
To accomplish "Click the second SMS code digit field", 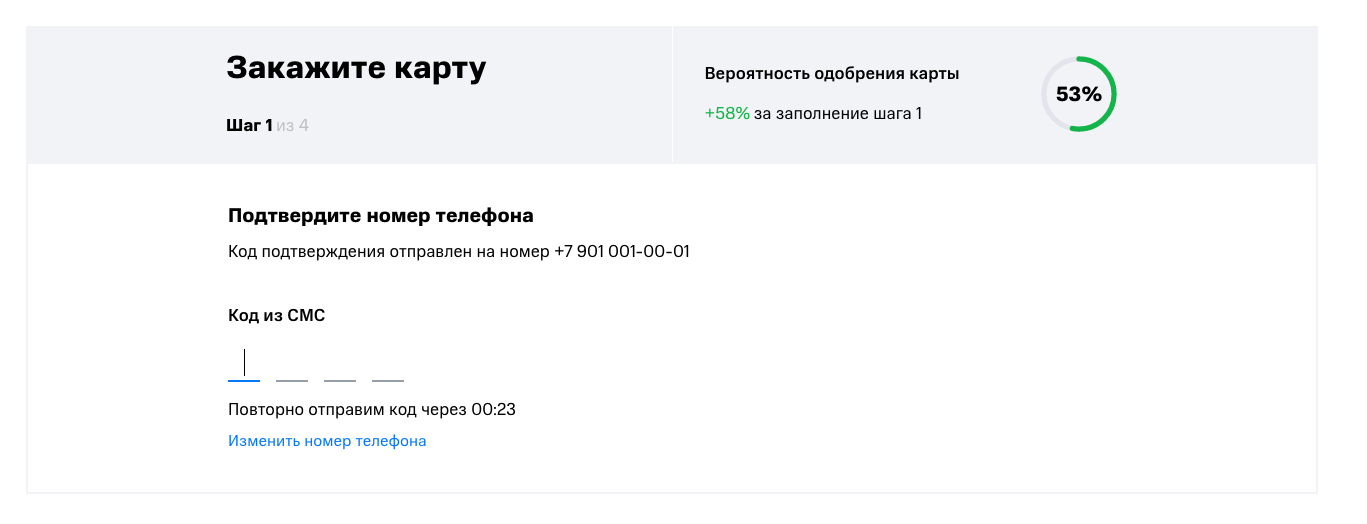I will coord(292,364).
